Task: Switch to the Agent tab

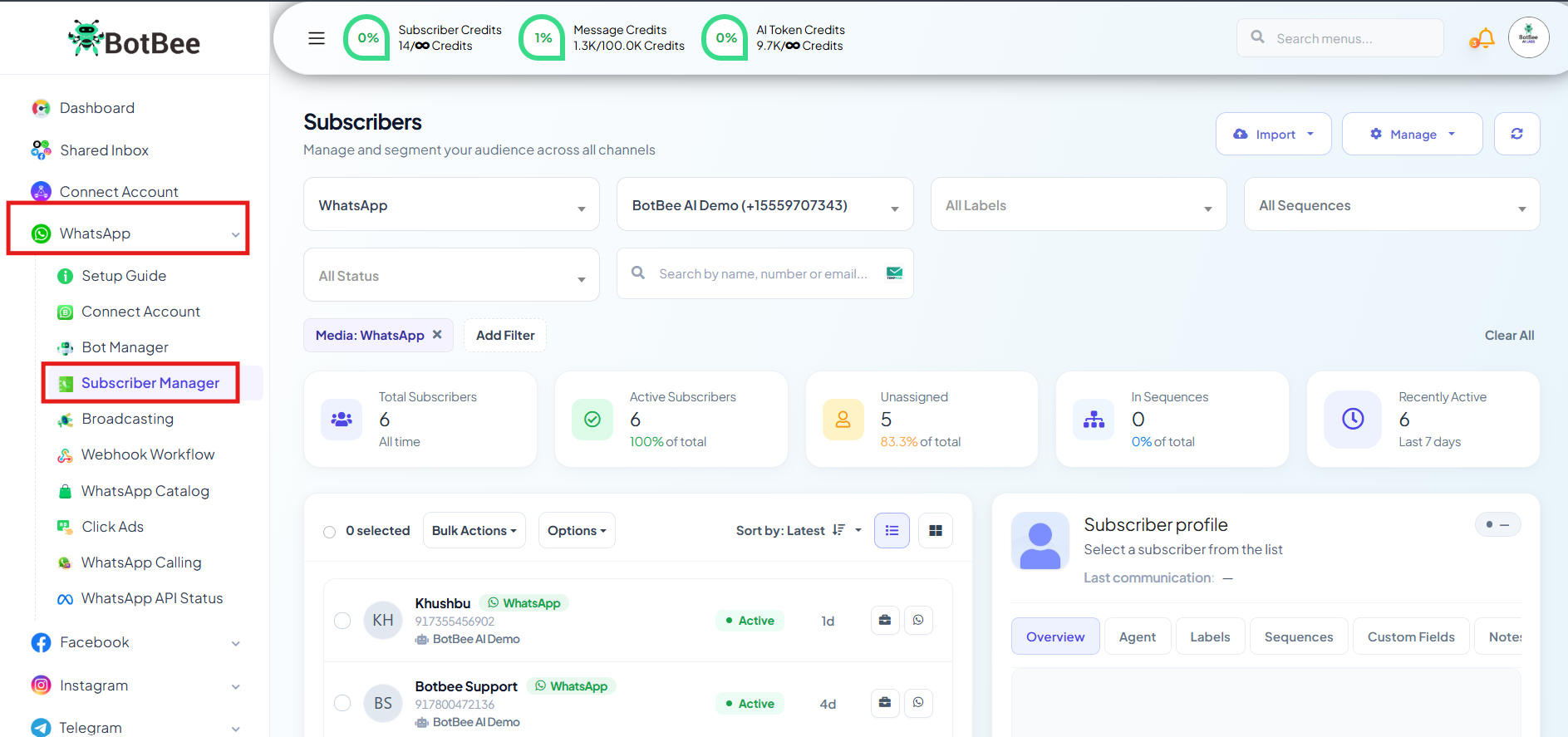Action: coord(1138,636)
